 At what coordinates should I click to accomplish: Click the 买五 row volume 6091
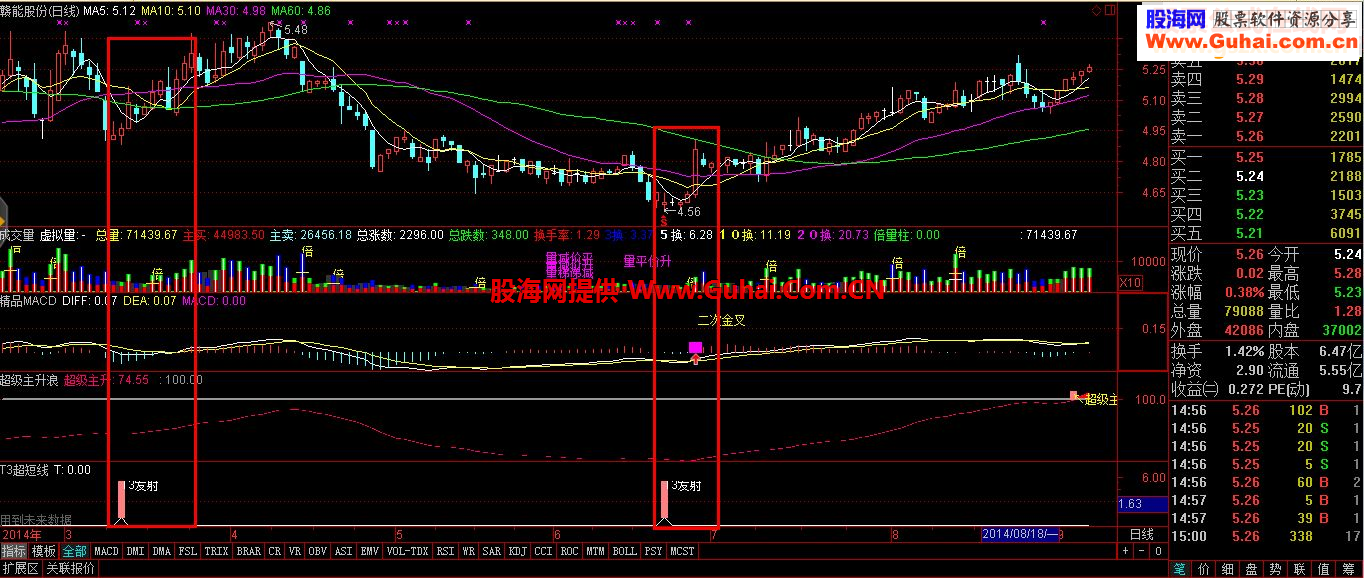coord(1345,233)
